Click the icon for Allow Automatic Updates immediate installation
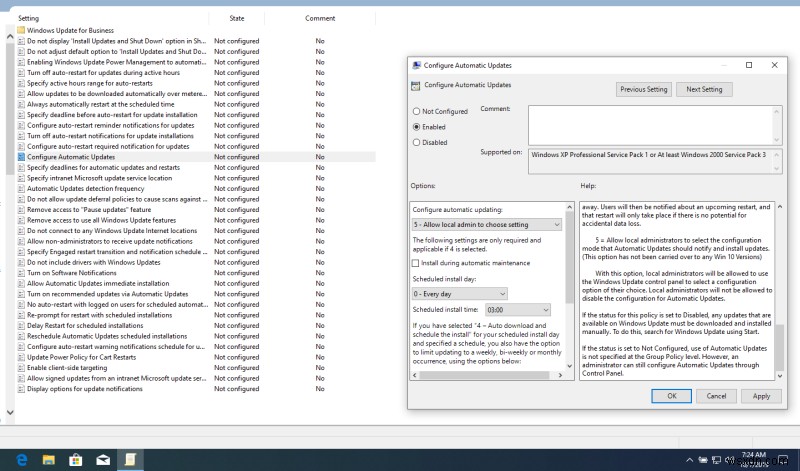 (x=21, y=283)
